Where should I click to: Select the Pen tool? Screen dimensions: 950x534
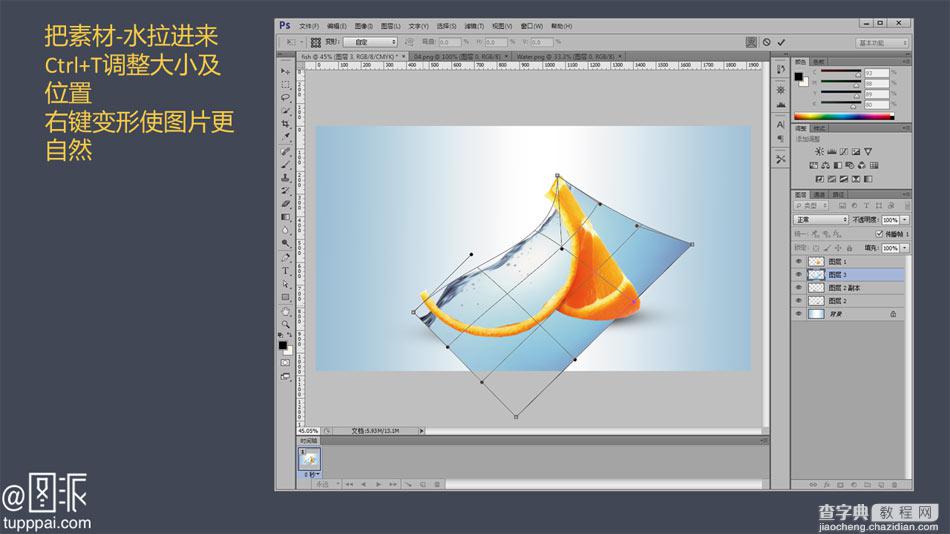[285, 258]
